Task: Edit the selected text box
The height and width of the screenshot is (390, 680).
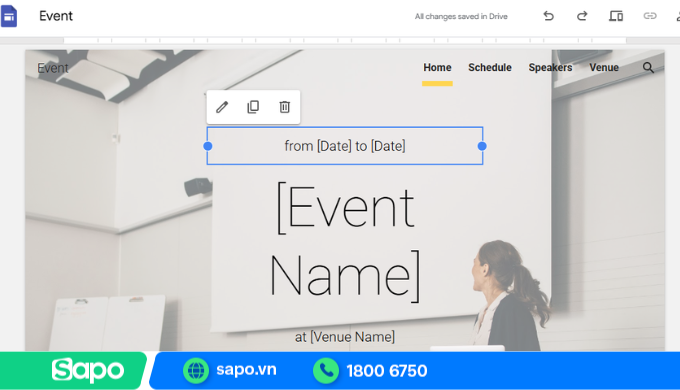Action: point(222,107)
